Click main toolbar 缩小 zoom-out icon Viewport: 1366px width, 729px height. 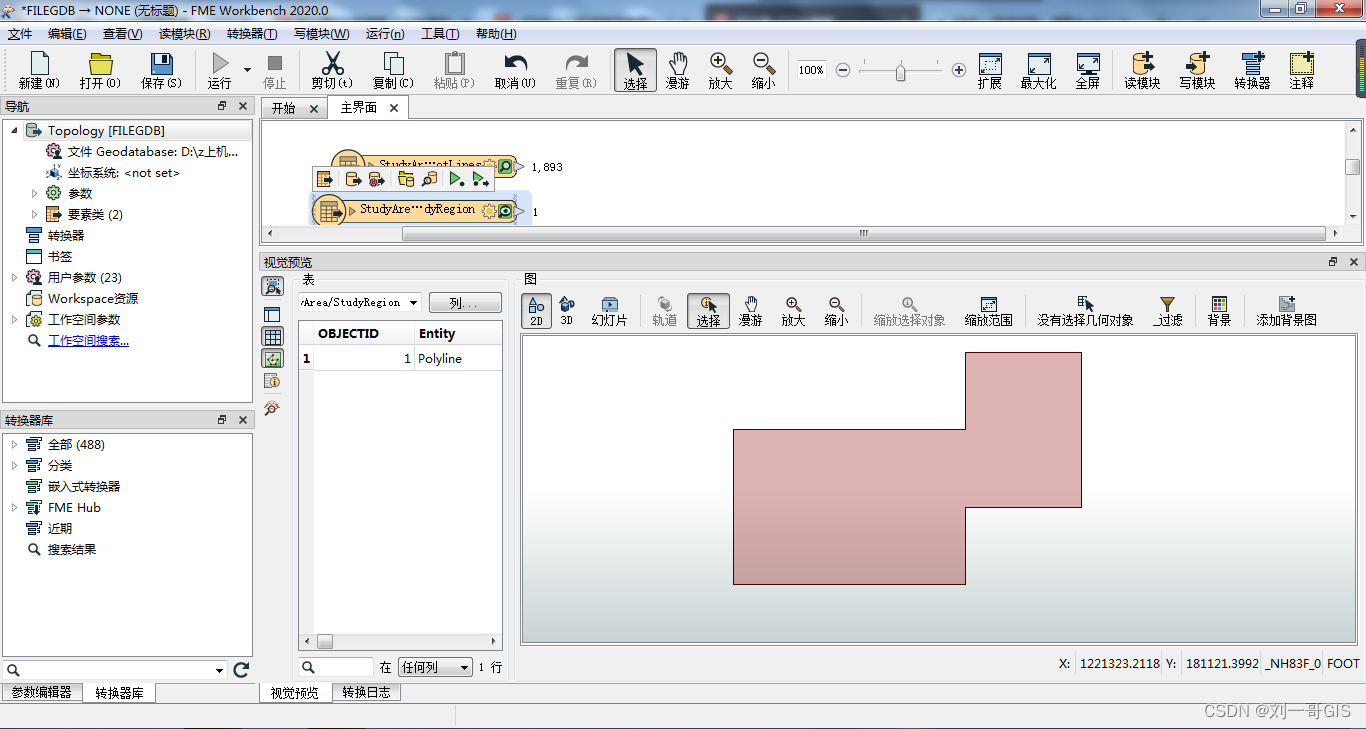pos(763,71)
